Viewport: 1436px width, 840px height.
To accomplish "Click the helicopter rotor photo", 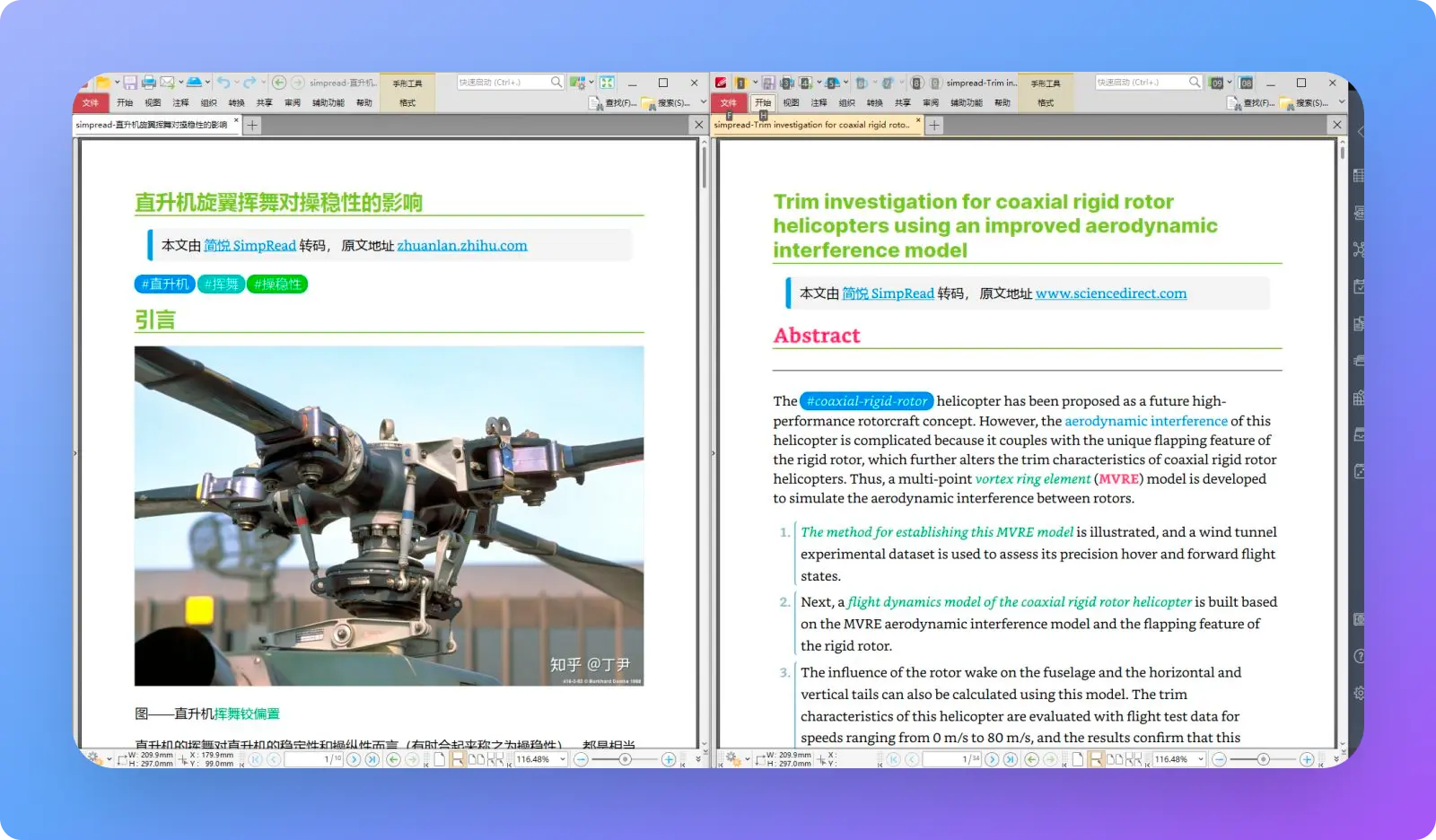I will [389, 516].
